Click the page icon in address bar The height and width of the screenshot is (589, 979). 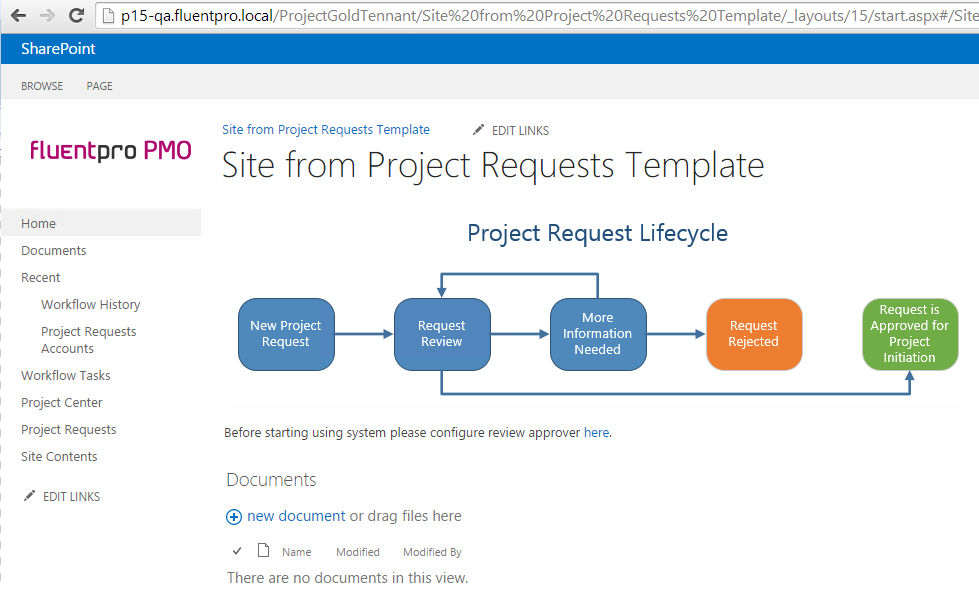[x=108, y=16]
